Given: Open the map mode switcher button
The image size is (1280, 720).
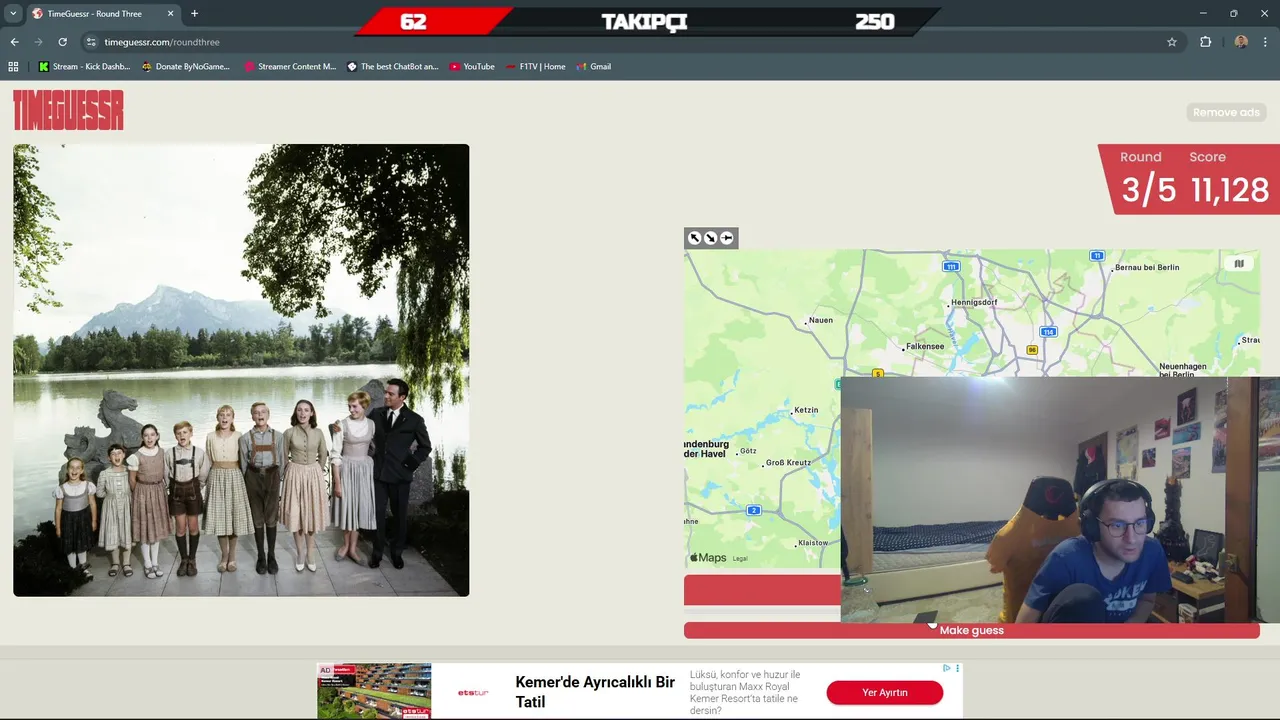Looking at the screenshot, I should (1238, 264).
